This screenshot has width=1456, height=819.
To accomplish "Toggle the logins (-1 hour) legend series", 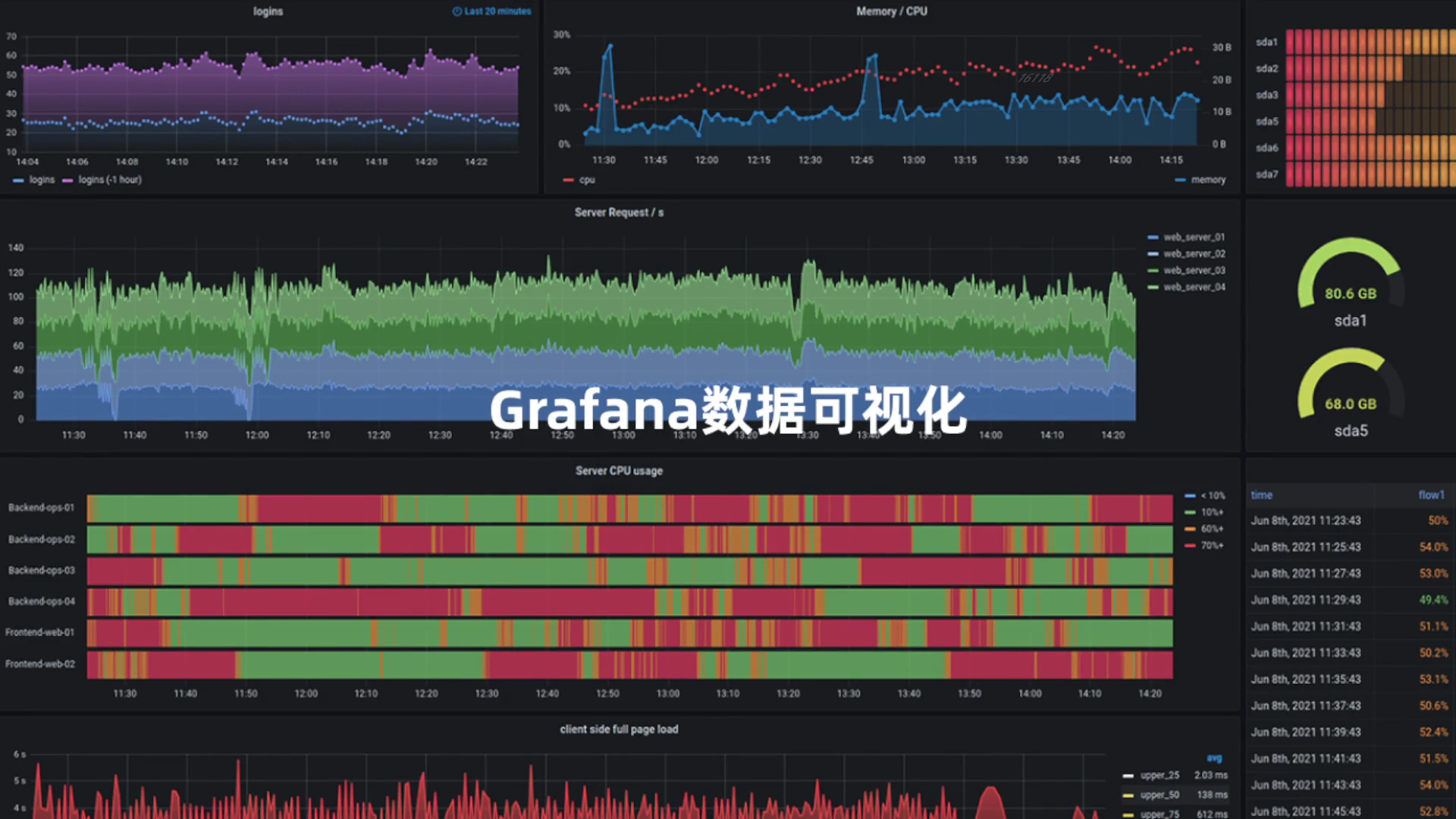I will click(x=102, y=180).
